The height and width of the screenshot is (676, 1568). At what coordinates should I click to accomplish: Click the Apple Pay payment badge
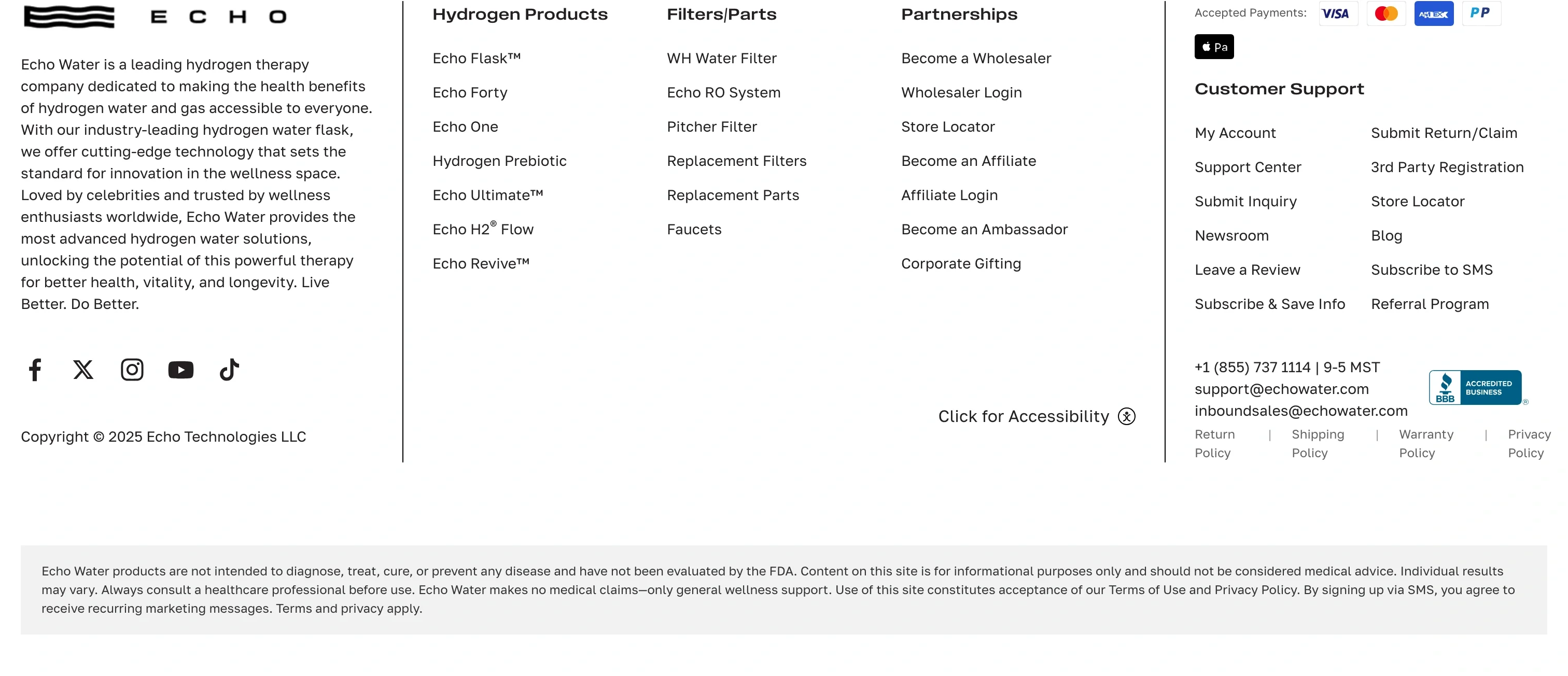pyautogui.click(x=1214, y=47)
